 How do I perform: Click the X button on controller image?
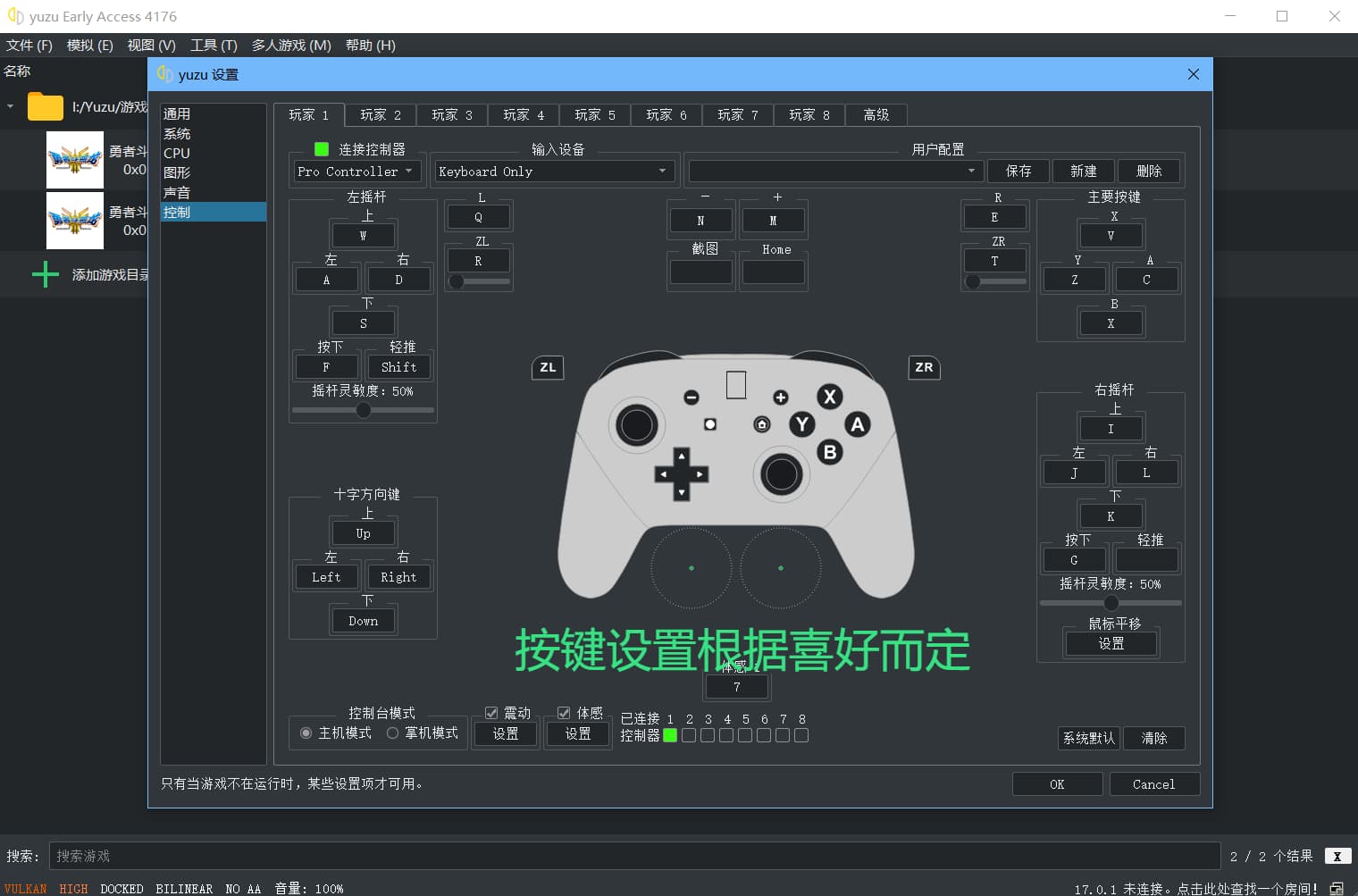(x=830, y=397)
